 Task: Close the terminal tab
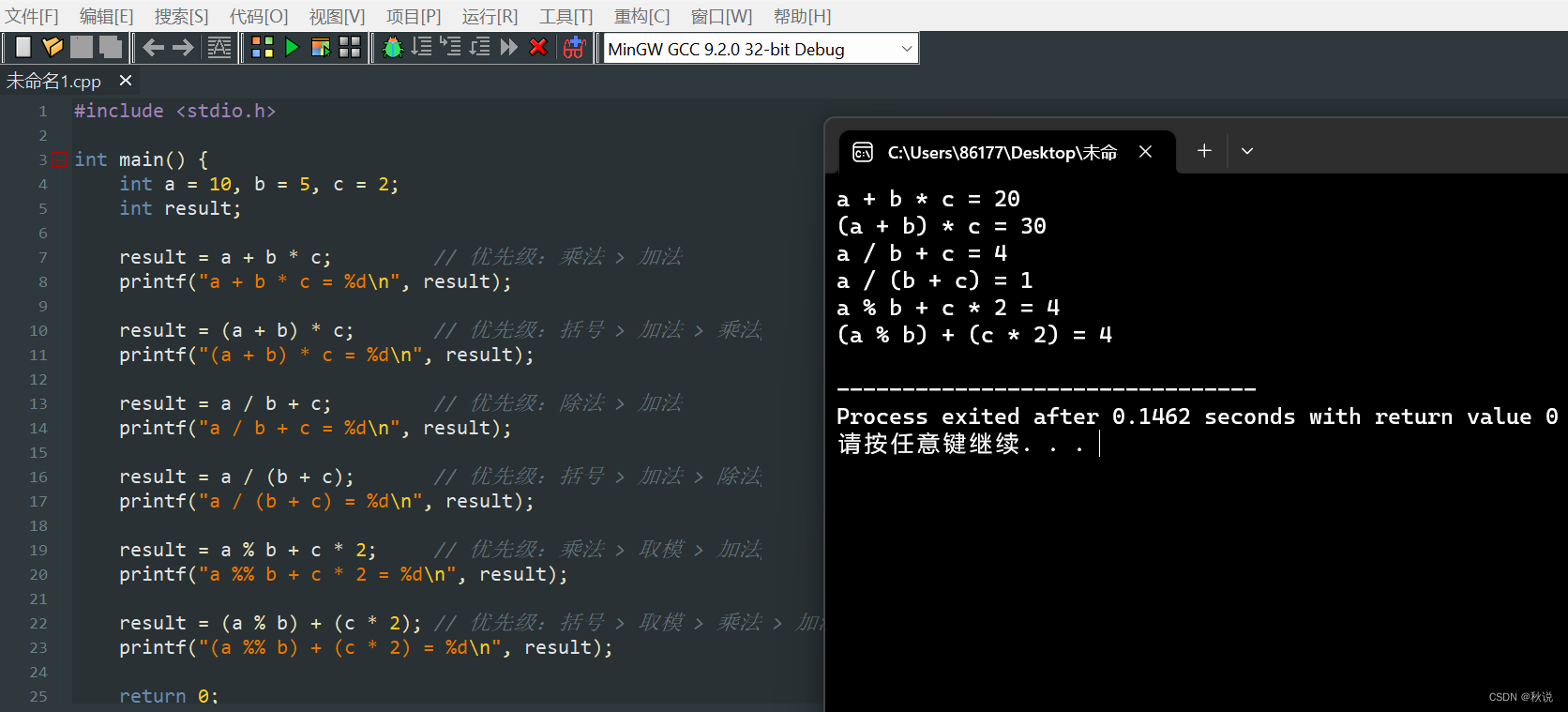pyautogui.click(x=1145, y=151)
